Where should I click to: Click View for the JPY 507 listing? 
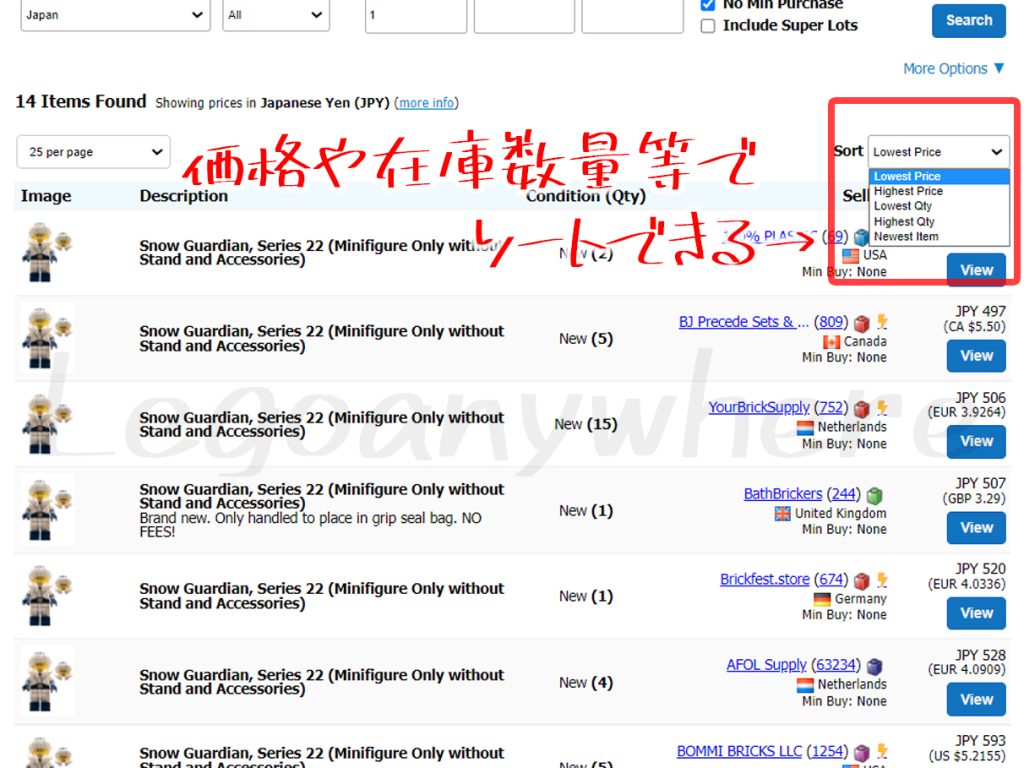point(976,528)
